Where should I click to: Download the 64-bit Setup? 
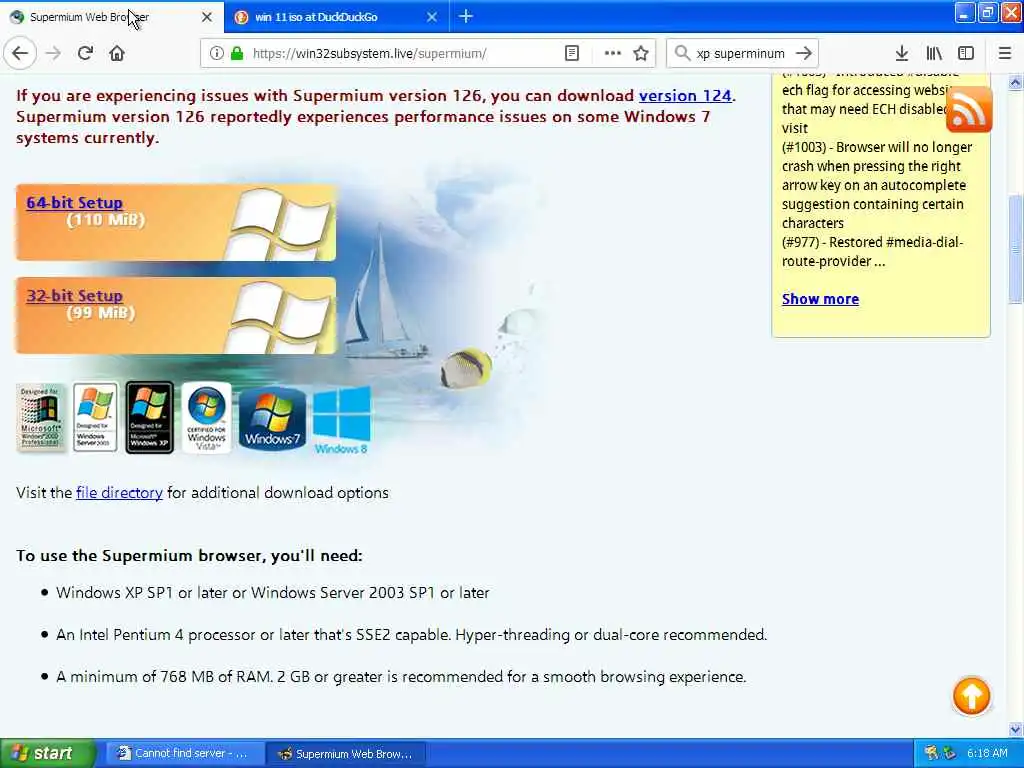74,203
